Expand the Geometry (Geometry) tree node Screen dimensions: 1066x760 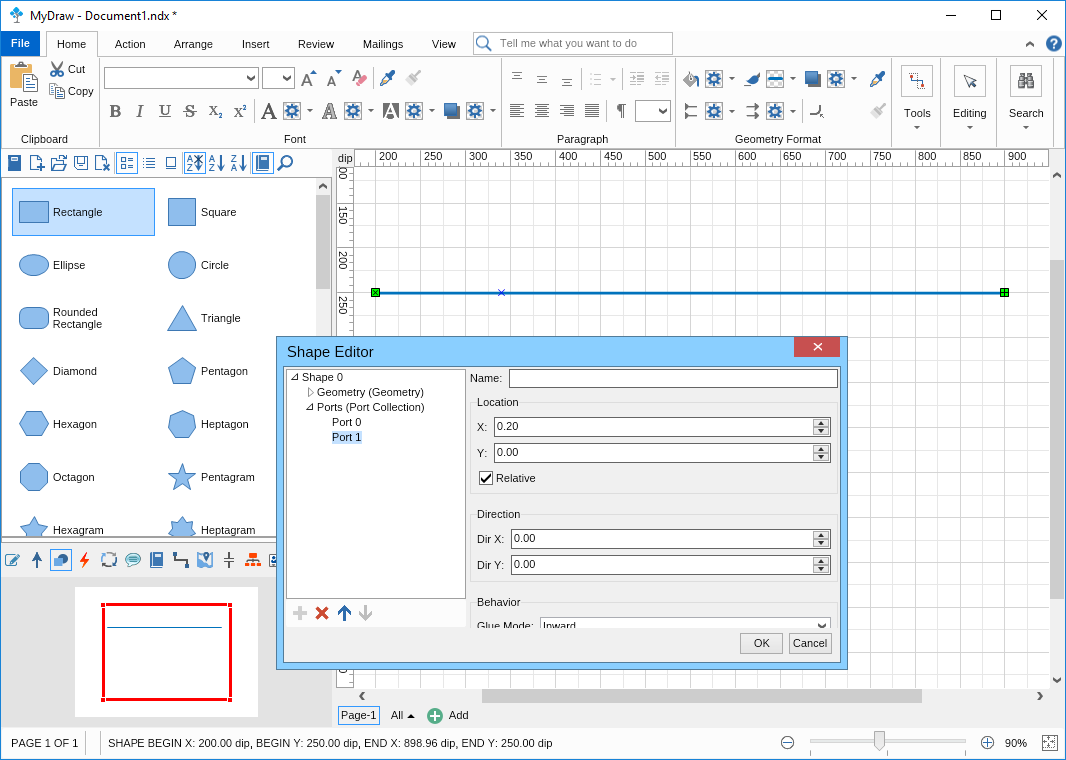[311, 392]
